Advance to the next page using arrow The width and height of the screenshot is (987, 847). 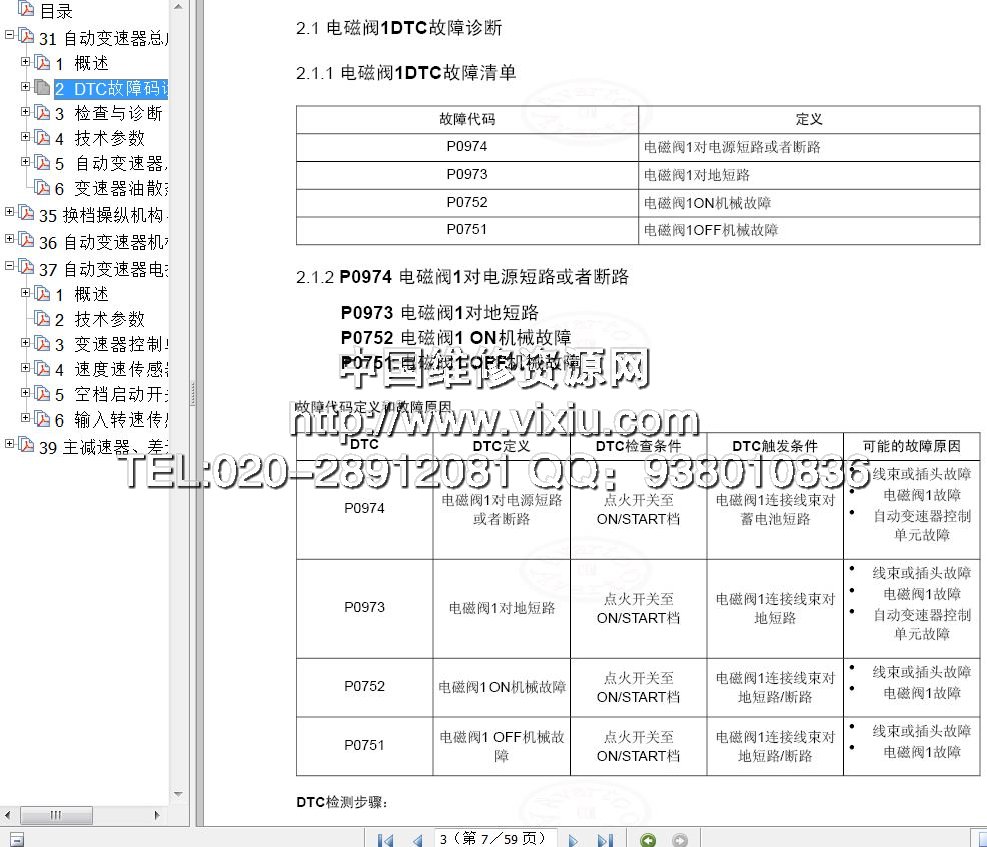[574, 840]
